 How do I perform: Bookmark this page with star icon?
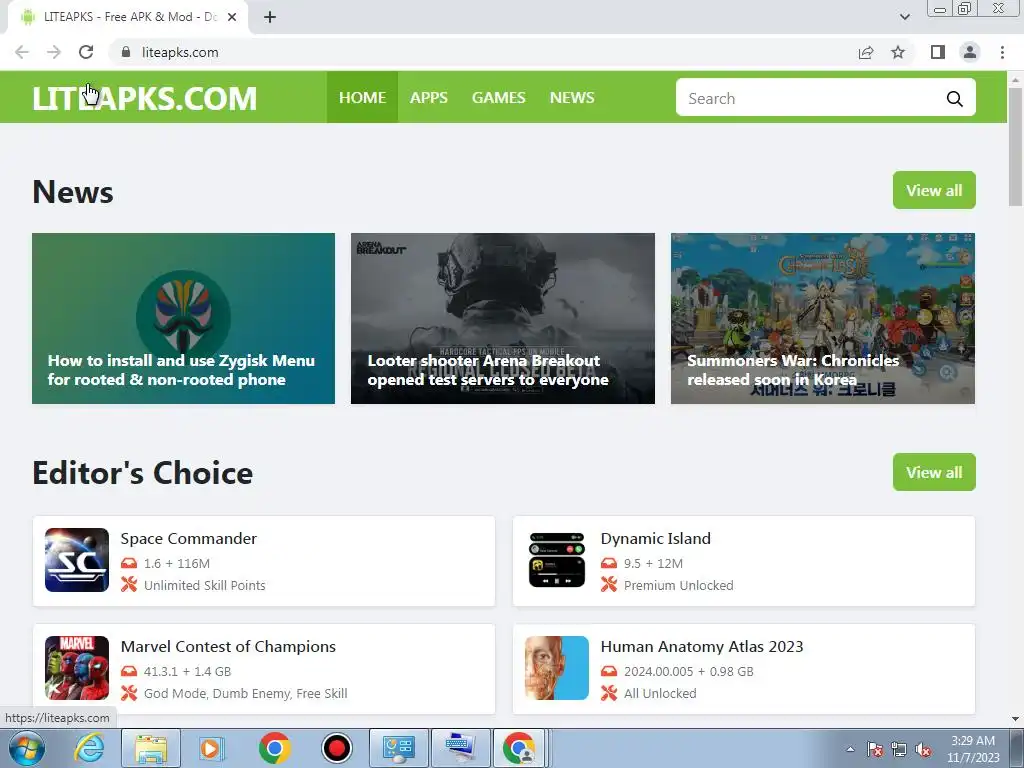pyautogui.click(x=898, y=52)
